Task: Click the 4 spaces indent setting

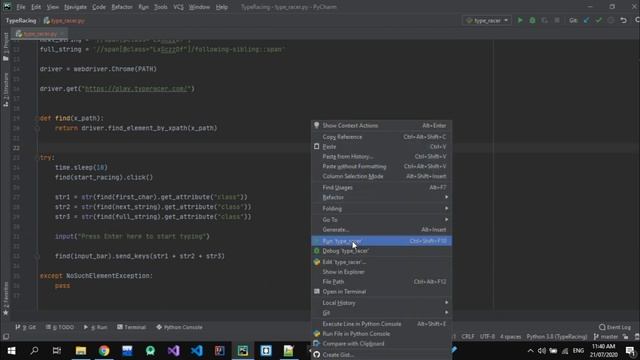Action: [x=511, y=337]
